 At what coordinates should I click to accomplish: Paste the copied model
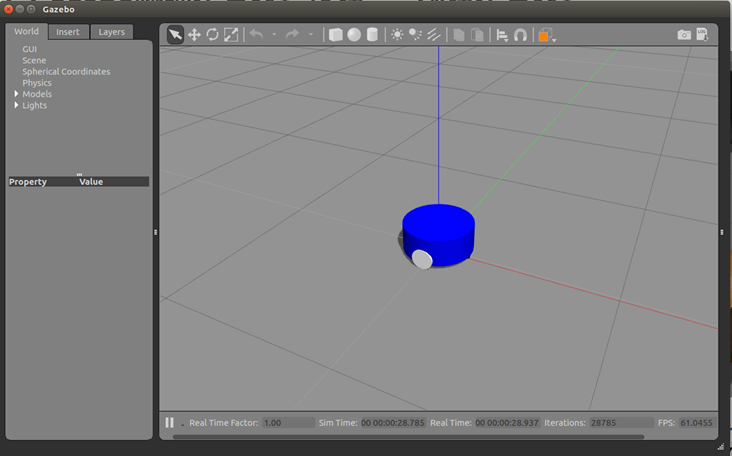click(x=477, y=35)
